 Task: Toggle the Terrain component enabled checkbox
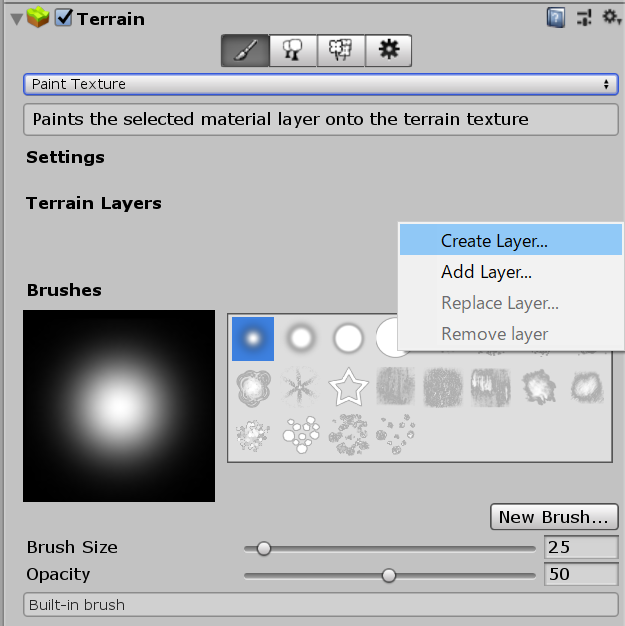[63, 18]
